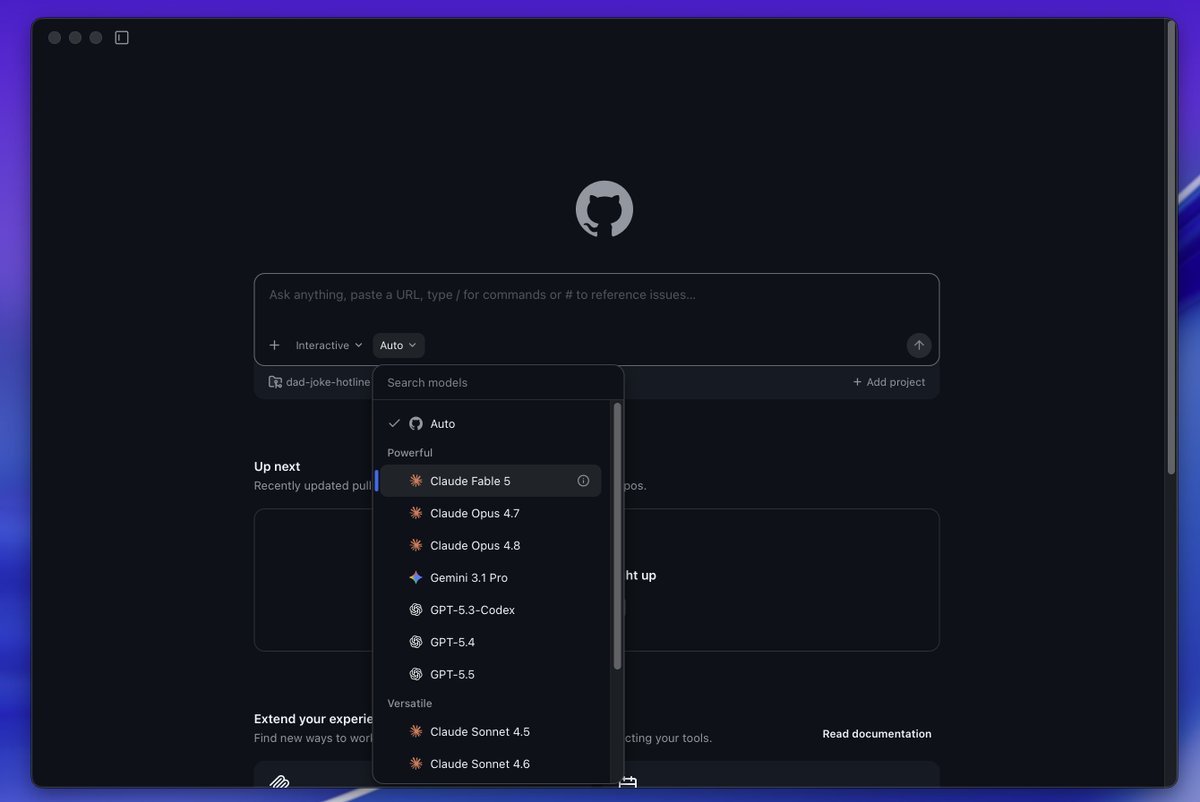Collapse the Auto model dropdown
Screen dimensions: 1200x802
click(398, 345)
